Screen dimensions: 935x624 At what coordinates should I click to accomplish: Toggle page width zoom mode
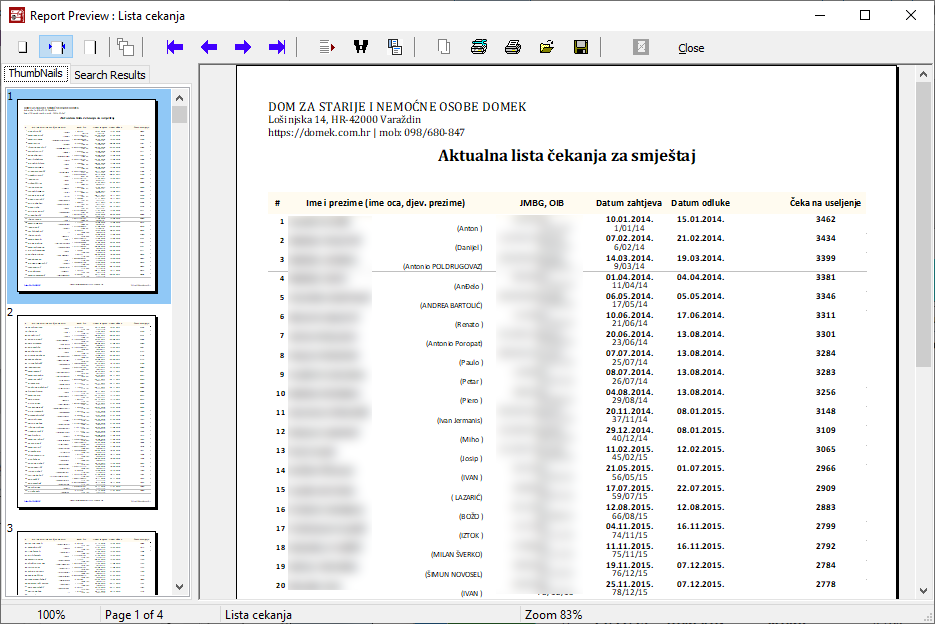coord(56,47)
